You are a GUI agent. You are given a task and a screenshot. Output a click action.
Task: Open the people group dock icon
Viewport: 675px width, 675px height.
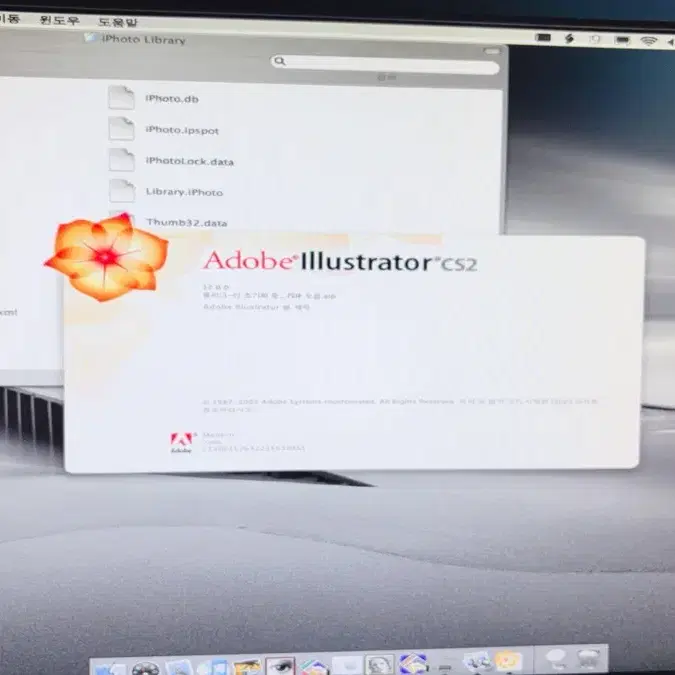pos(476,661)
